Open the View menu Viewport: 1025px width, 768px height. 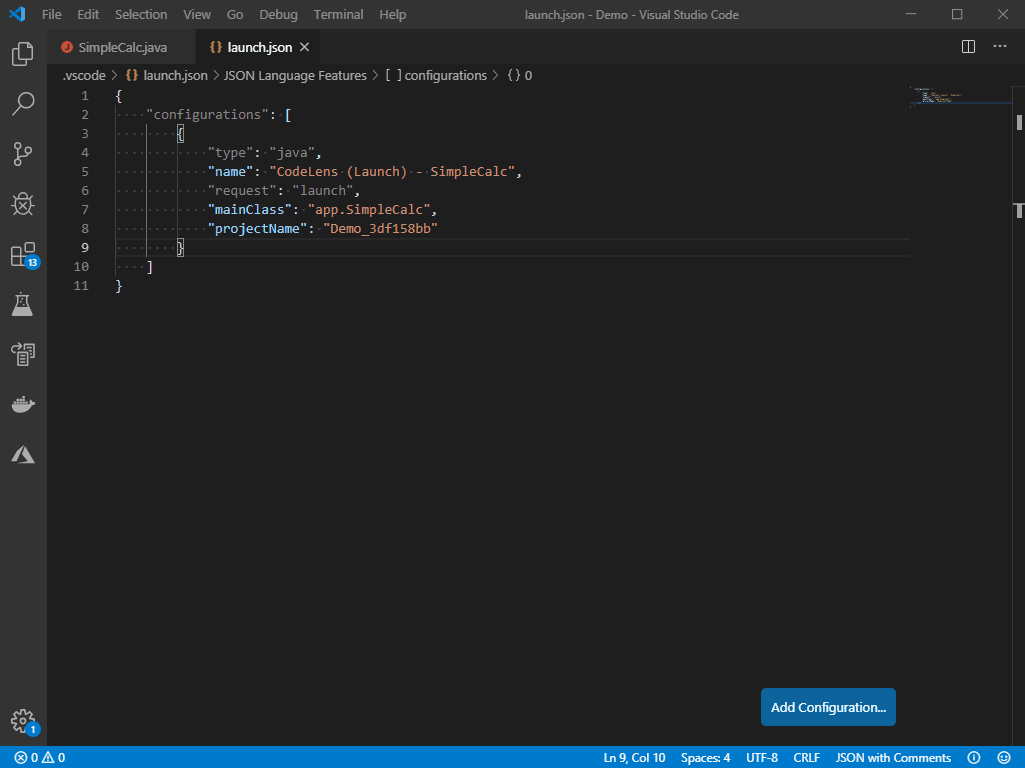[x=197, y=14]
